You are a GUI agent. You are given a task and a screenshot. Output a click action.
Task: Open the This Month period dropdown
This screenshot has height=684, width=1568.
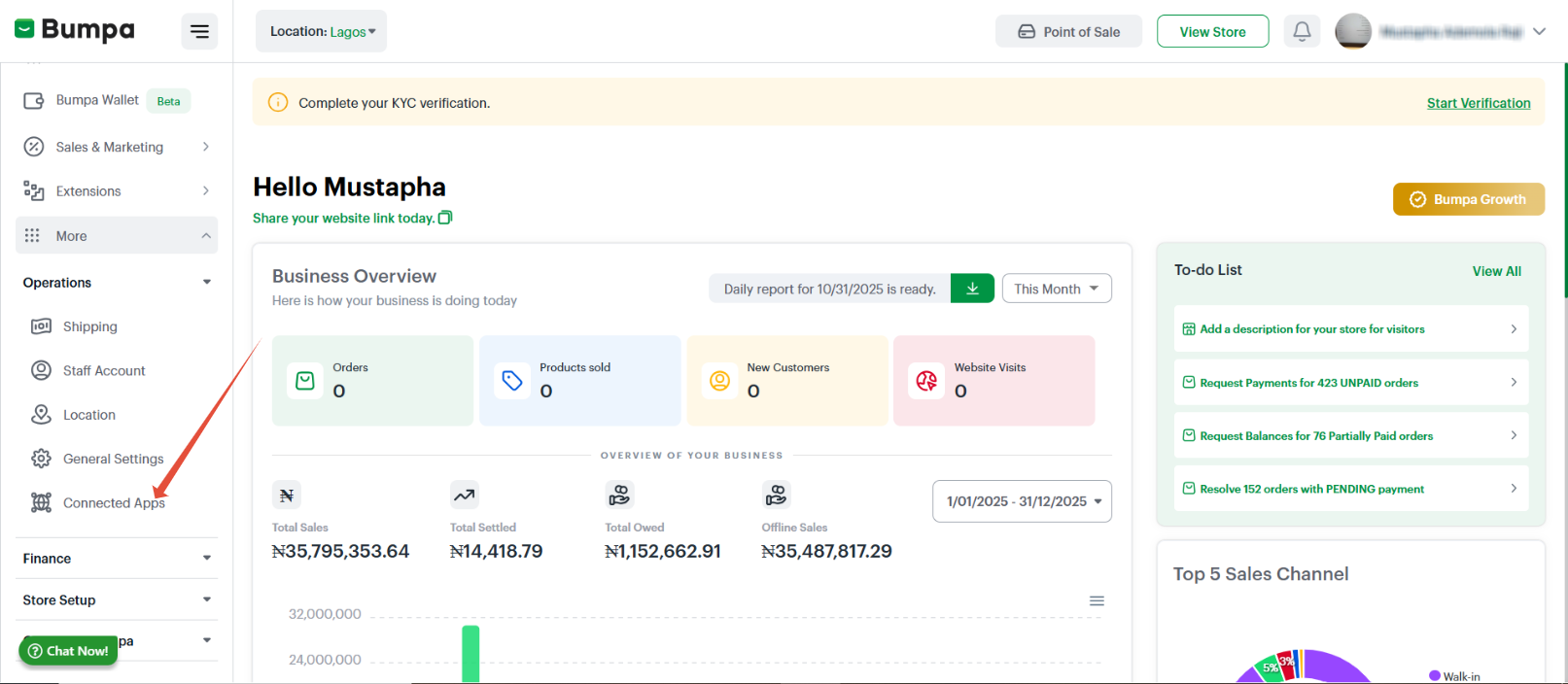(1057, 289)
